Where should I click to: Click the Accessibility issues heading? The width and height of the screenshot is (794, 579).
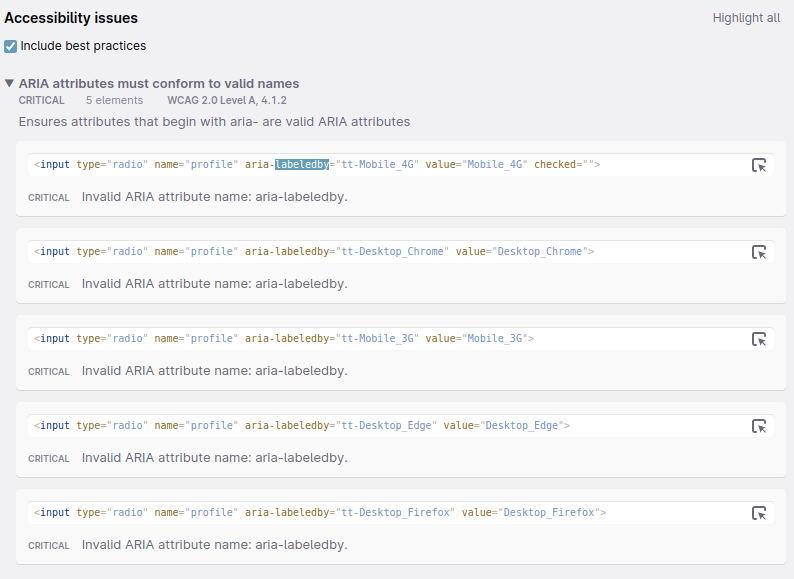(x=71, y=18)
